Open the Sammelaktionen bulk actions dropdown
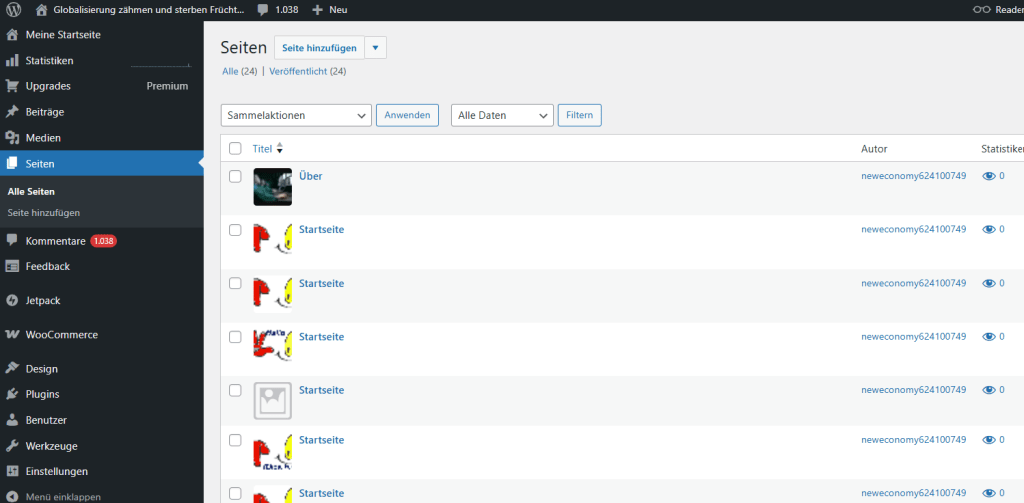 click(x=296, y=115)
